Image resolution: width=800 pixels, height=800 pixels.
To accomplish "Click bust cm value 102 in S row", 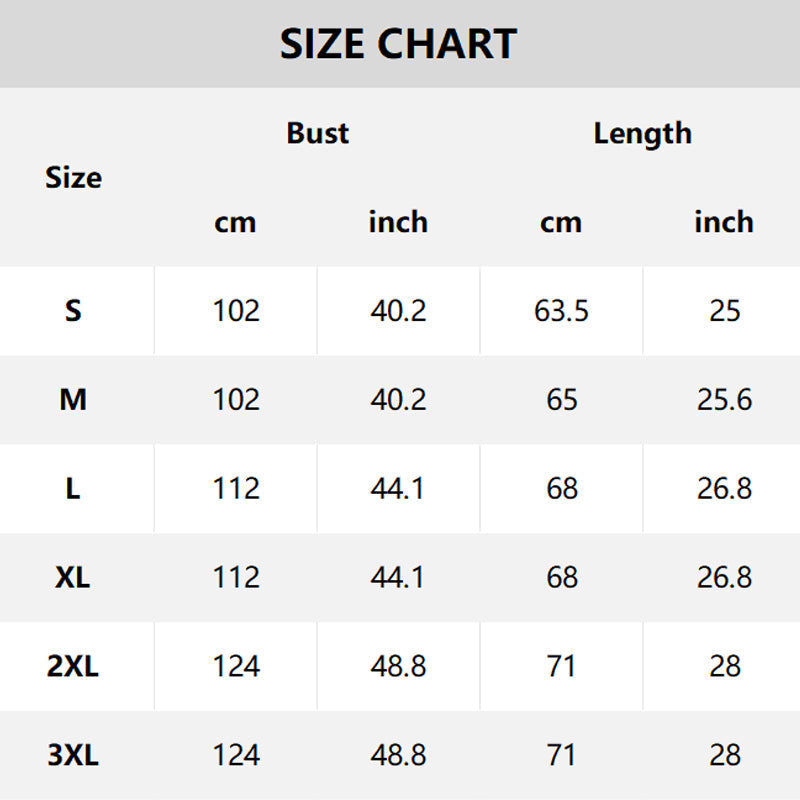I will (x=236, y=311).
